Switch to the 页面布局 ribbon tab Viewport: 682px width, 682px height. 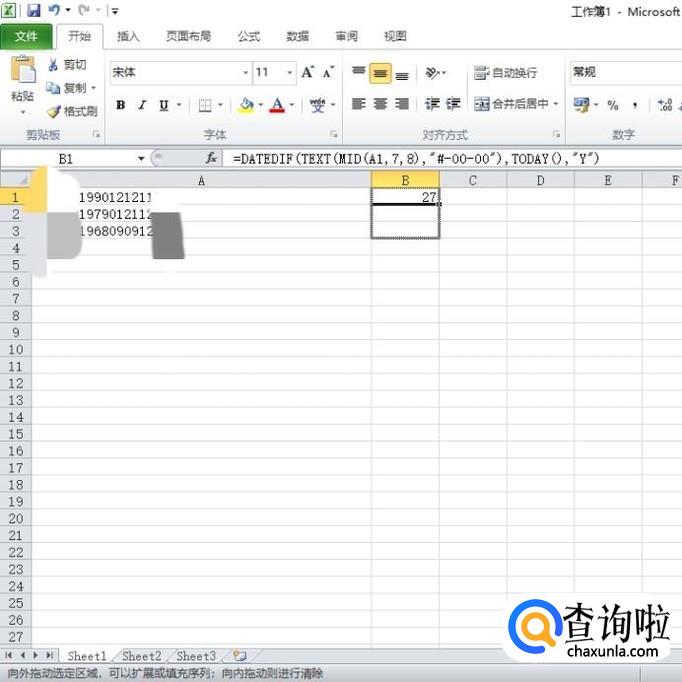(188, 36)
